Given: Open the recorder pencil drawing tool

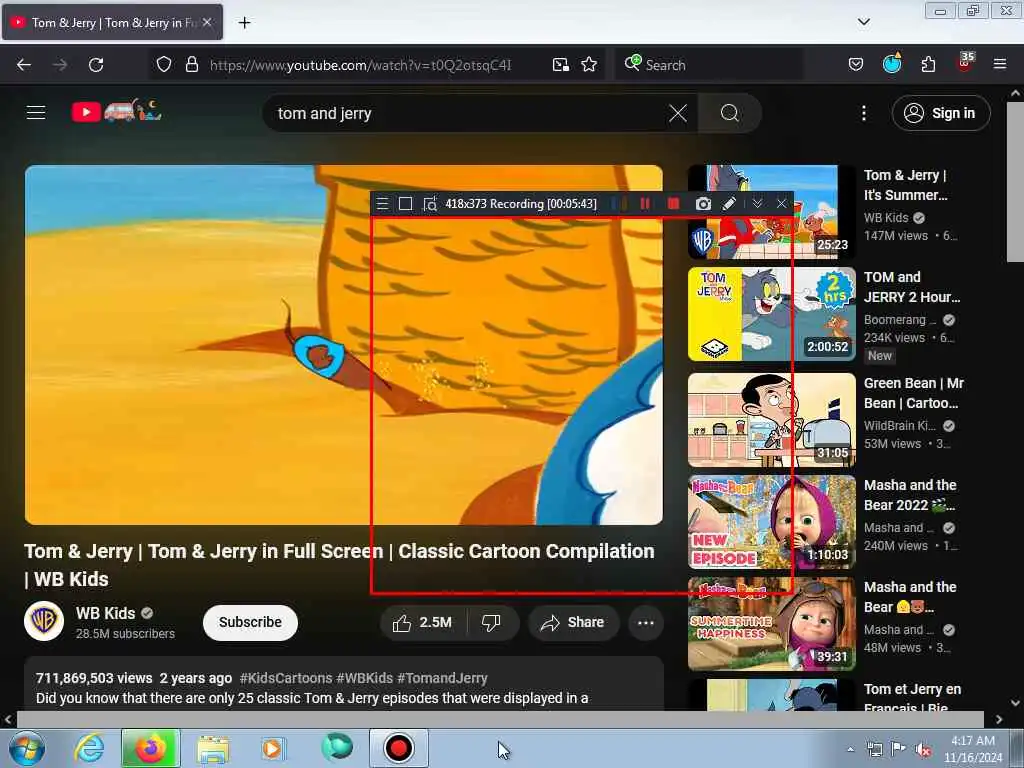Looking at the screenshot, I should tap(729, 204).
